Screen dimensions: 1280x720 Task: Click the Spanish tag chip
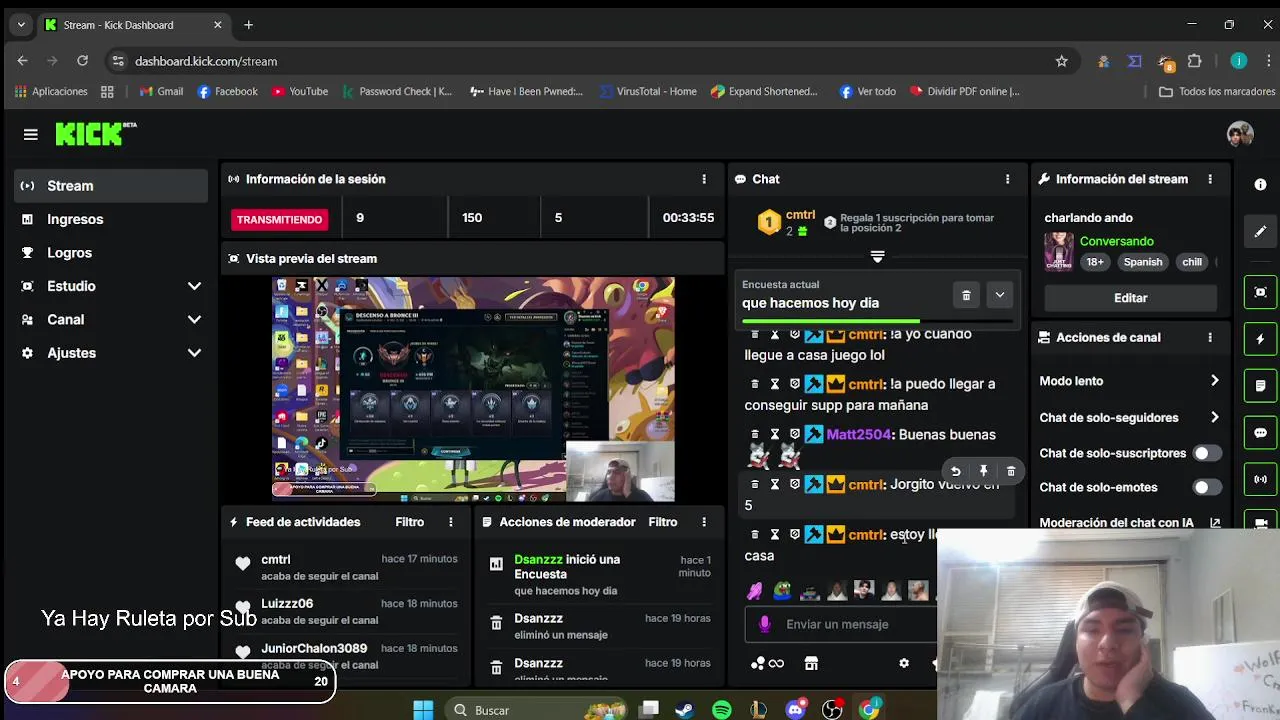(1143, 262)
